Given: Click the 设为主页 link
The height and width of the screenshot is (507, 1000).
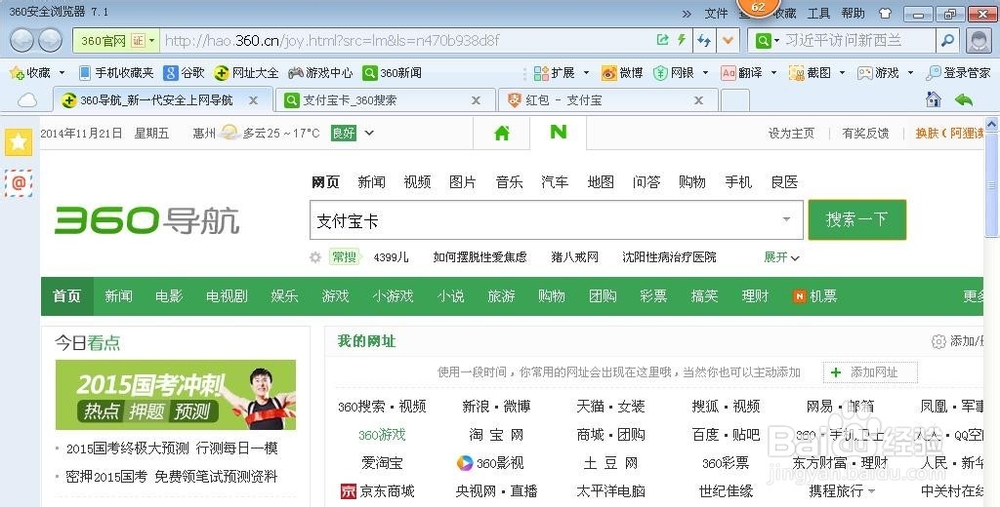Looking at the screenshot, I should [791, 133].
